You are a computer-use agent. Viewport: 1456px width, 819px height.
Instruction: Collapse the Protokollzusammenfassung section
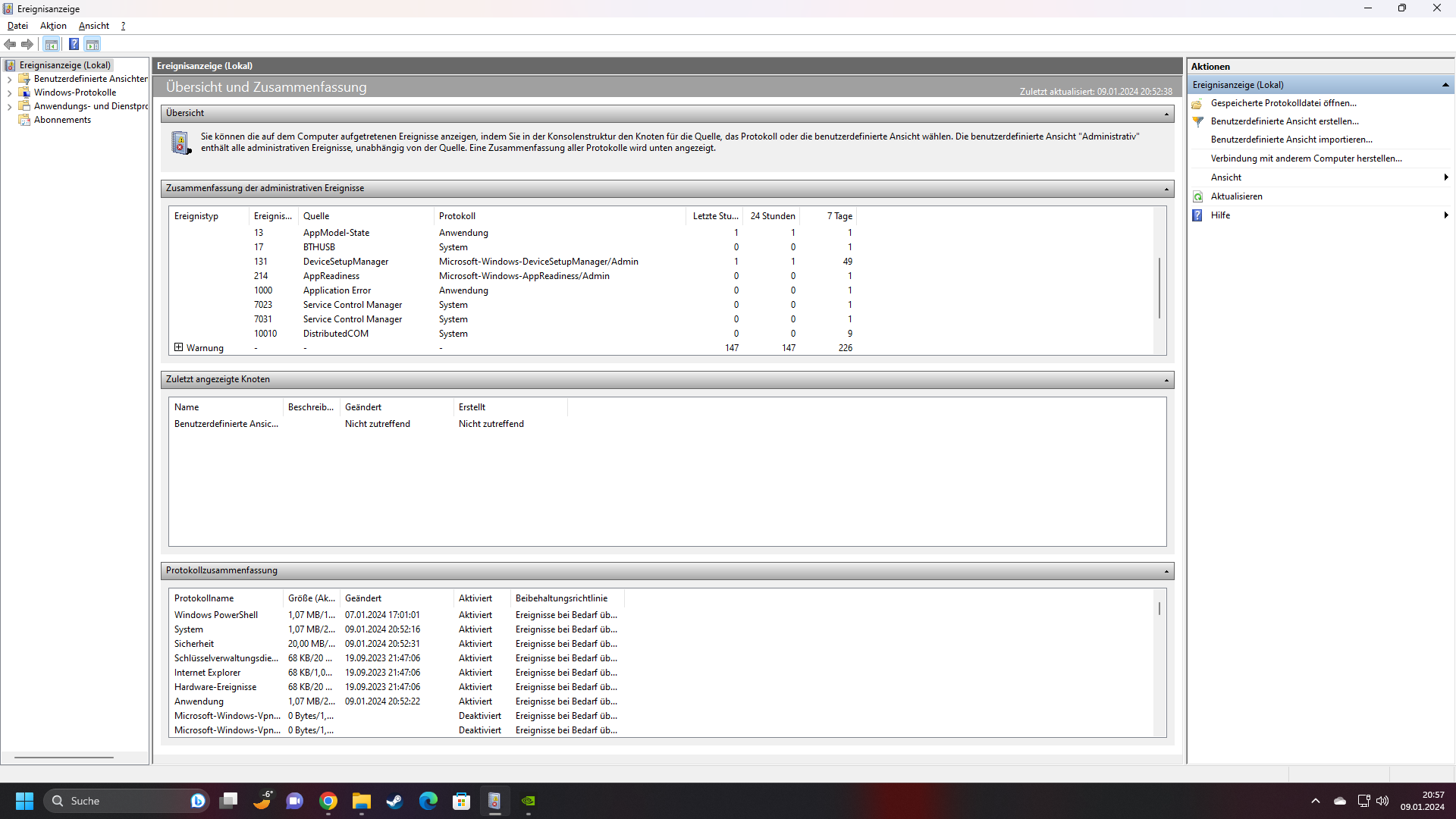click(1166, 571)
